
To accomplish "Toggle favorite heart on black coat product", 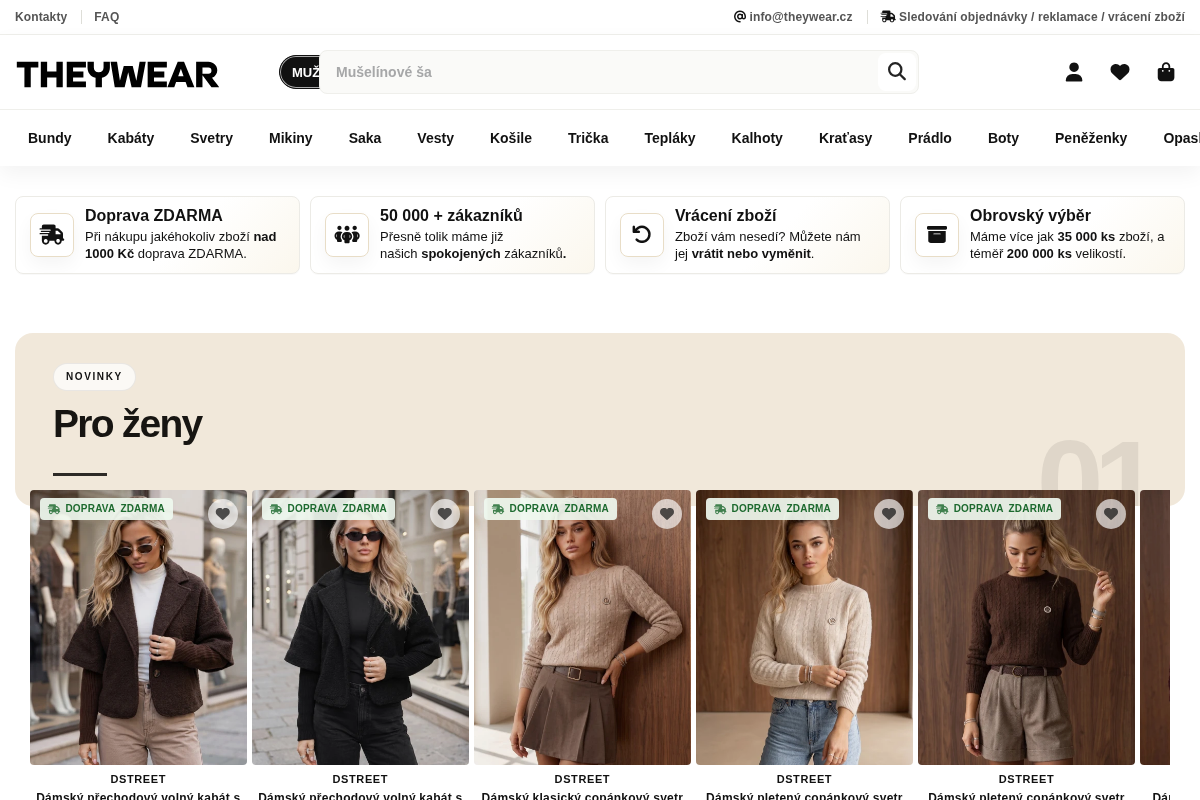I will (x=445, y=514).
